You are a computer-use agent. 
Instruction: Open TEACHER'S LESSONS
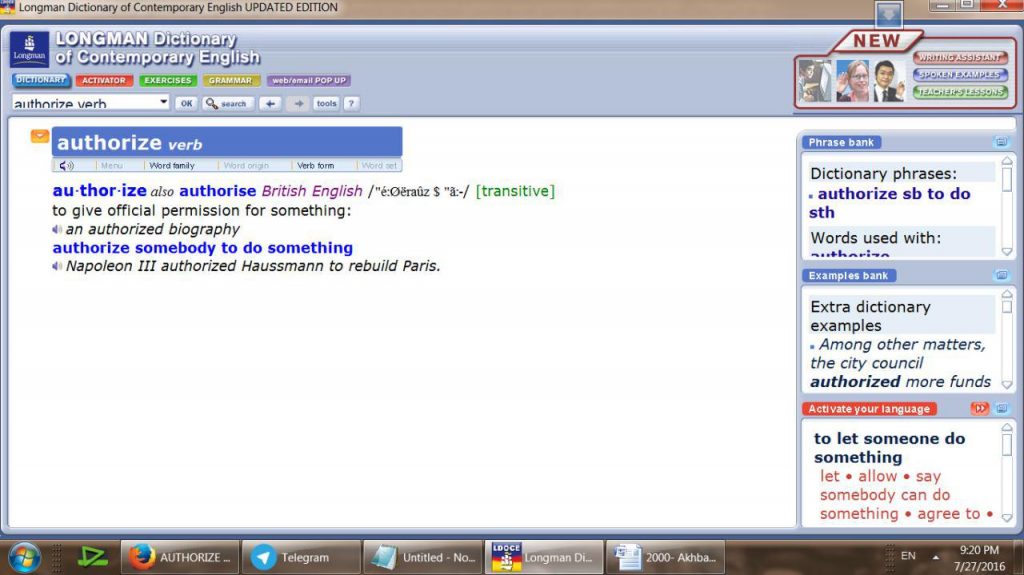click(959, 91)
